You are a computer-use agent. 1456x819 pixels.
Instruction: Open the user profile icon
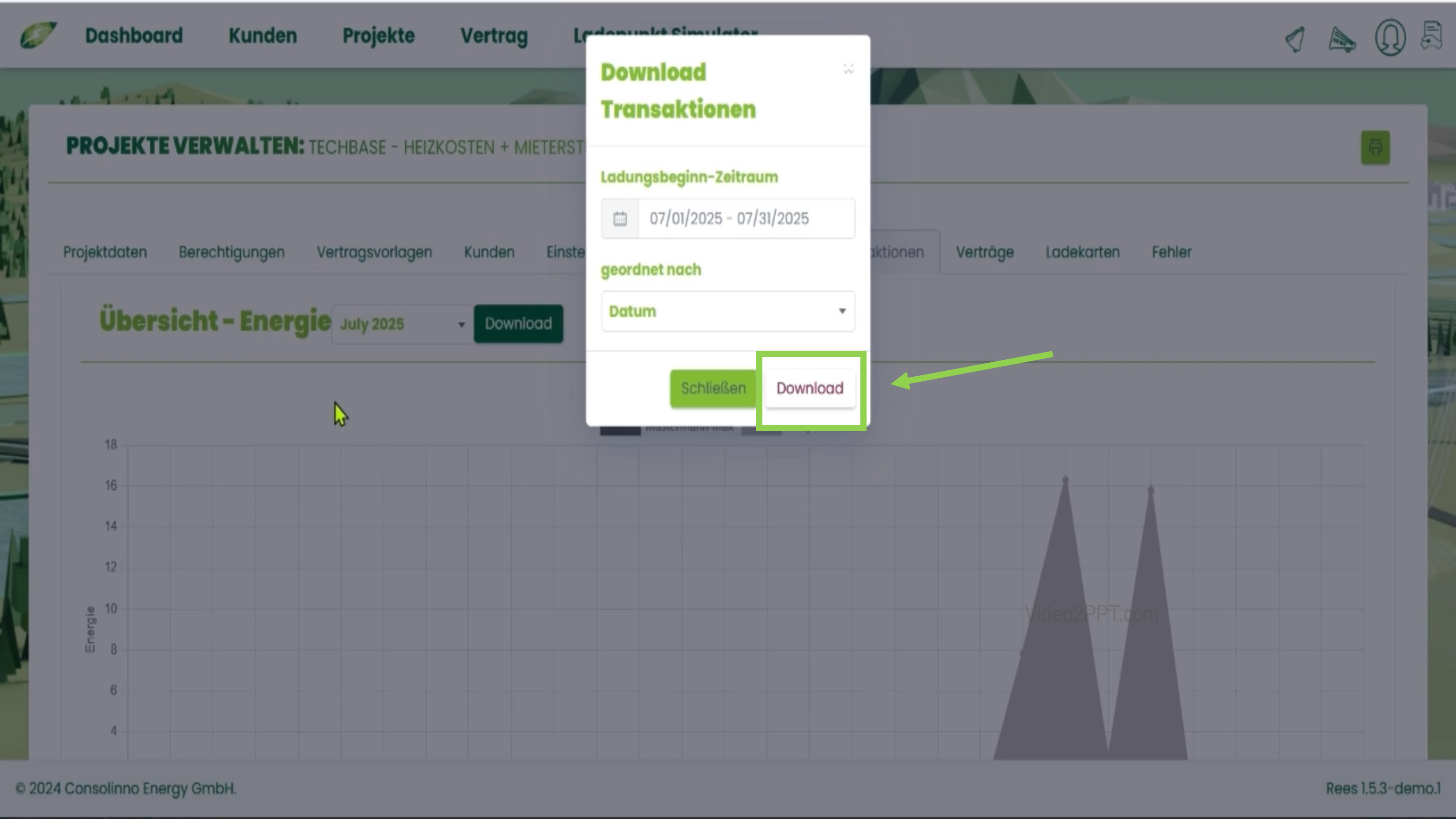pos(1390,38)
